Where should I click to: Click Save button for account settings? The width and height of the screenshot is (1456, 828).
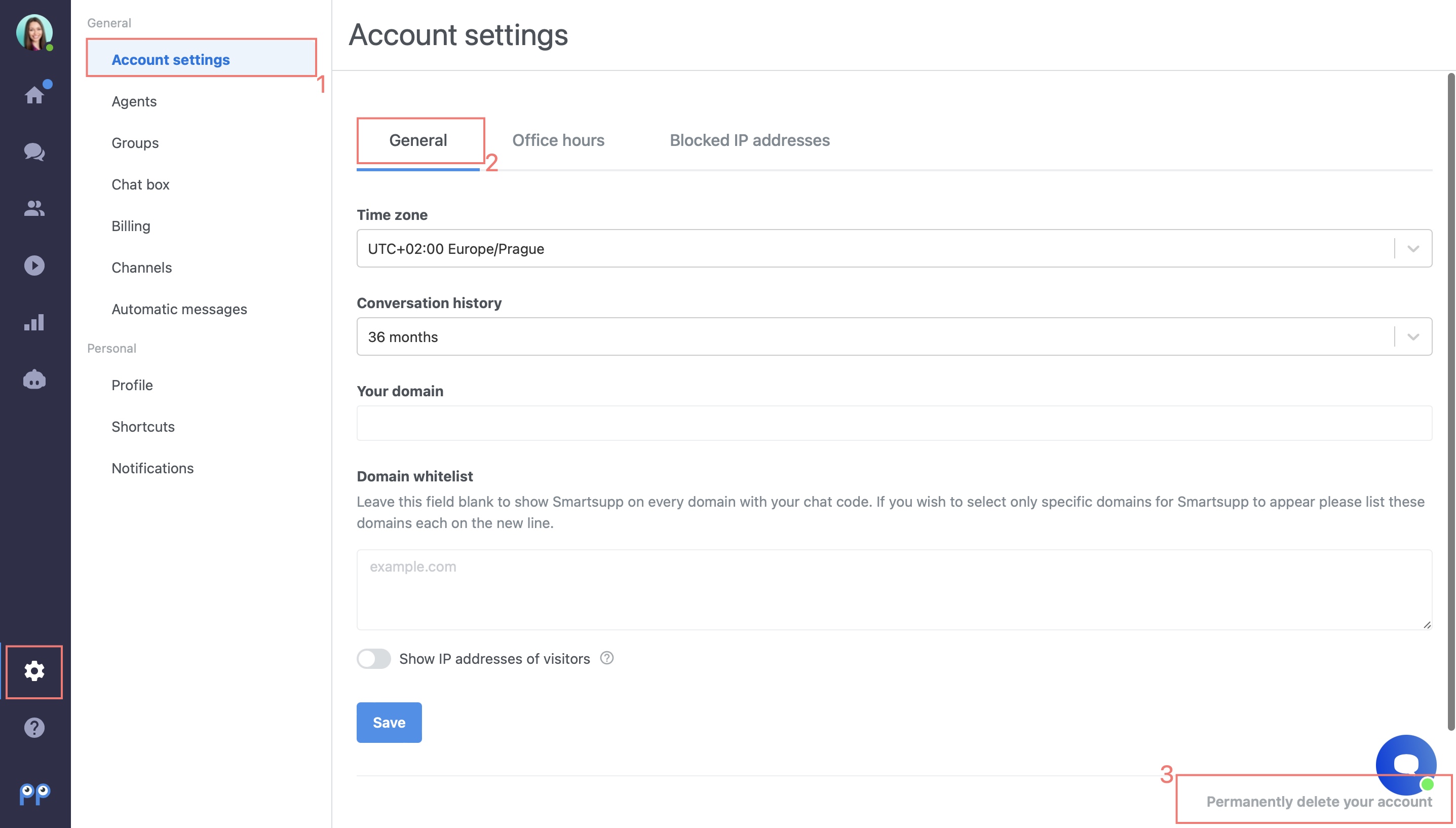coord(389,722)
